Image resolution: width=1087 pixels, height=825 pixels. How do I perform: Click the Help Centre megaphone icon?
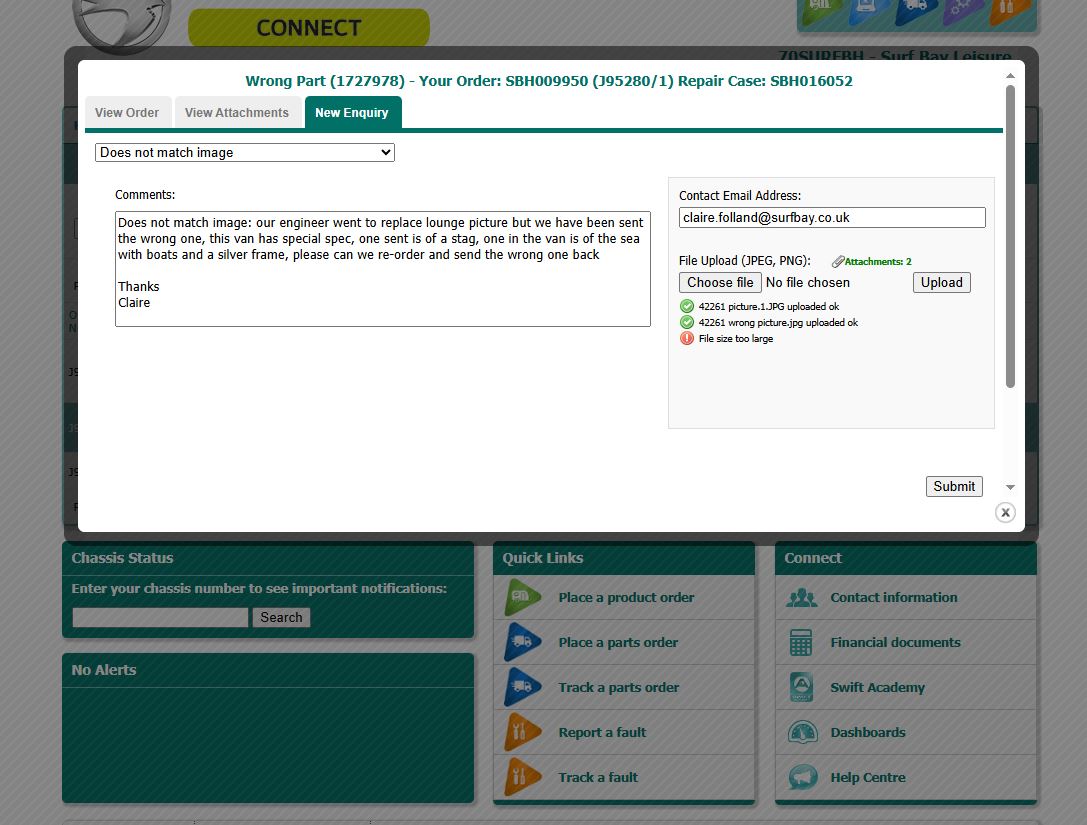(802, 778)
